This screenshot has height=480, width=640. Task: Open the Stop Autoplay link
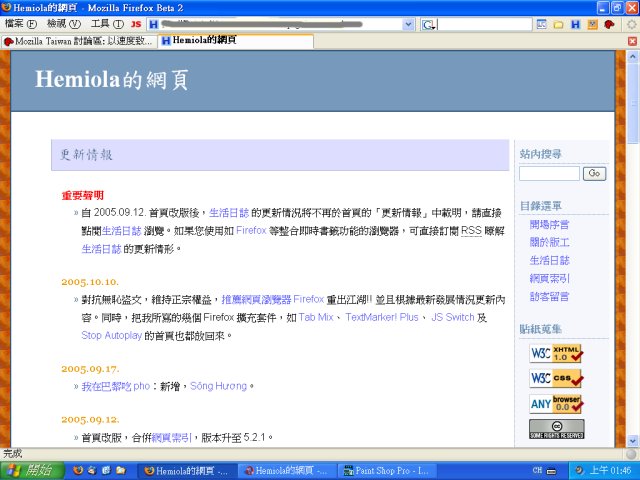point(111,336)
